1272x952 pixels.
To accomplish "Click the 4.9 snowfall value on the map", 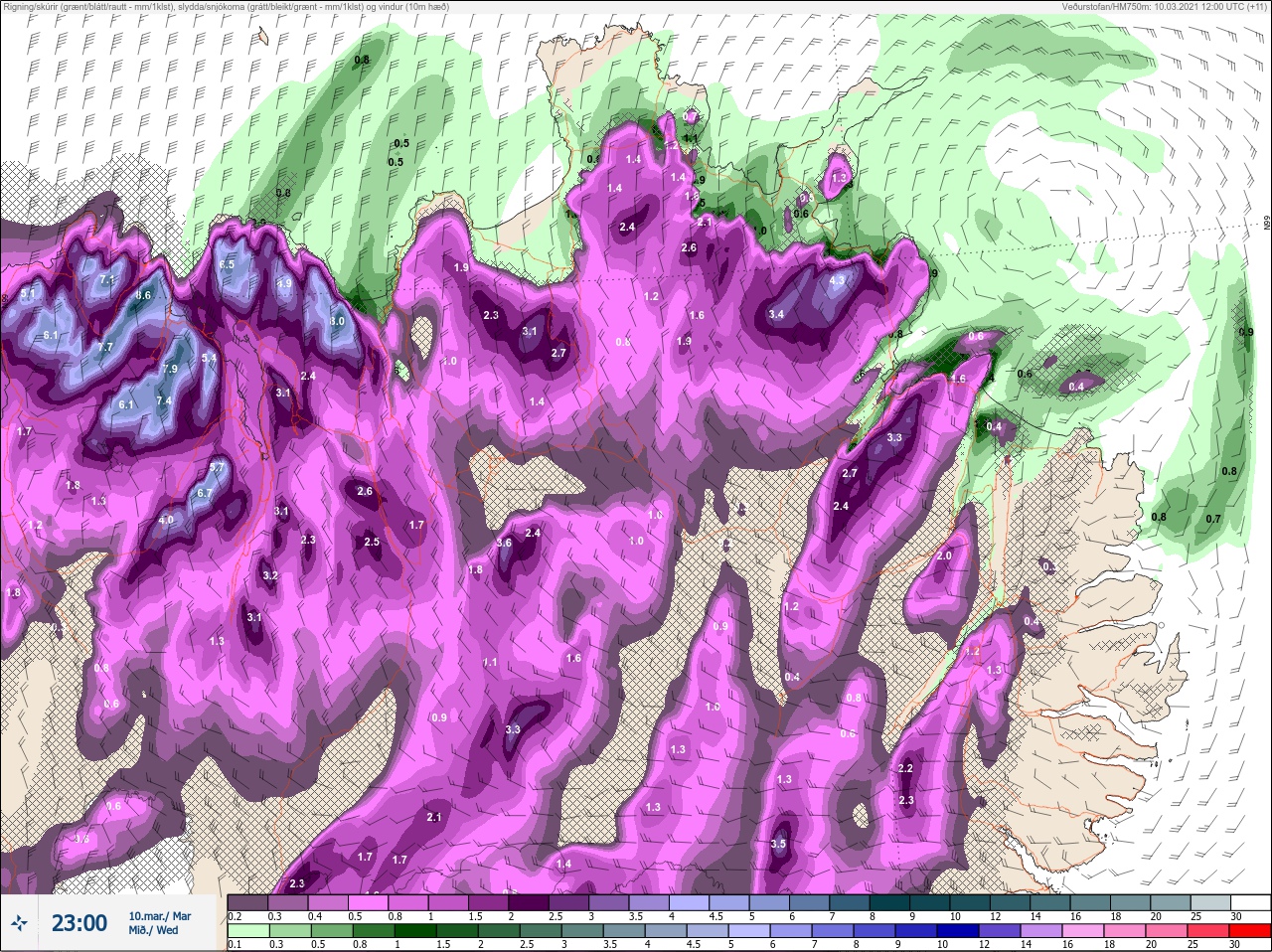I will click(284, 283).
